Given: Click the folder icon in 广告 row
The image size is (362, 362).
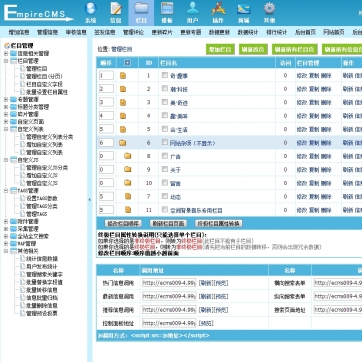Looking at the screenshot, I should 128,156.
